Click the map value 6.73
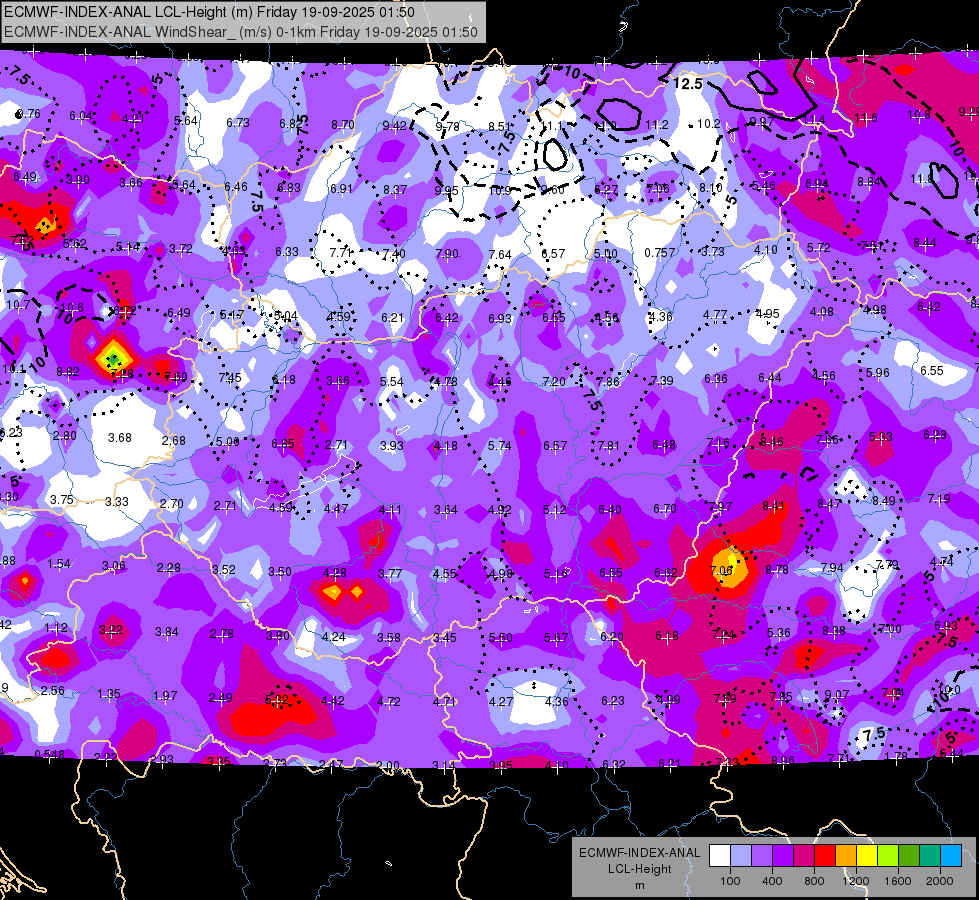979x900 pixels. [x=238, y=123]
